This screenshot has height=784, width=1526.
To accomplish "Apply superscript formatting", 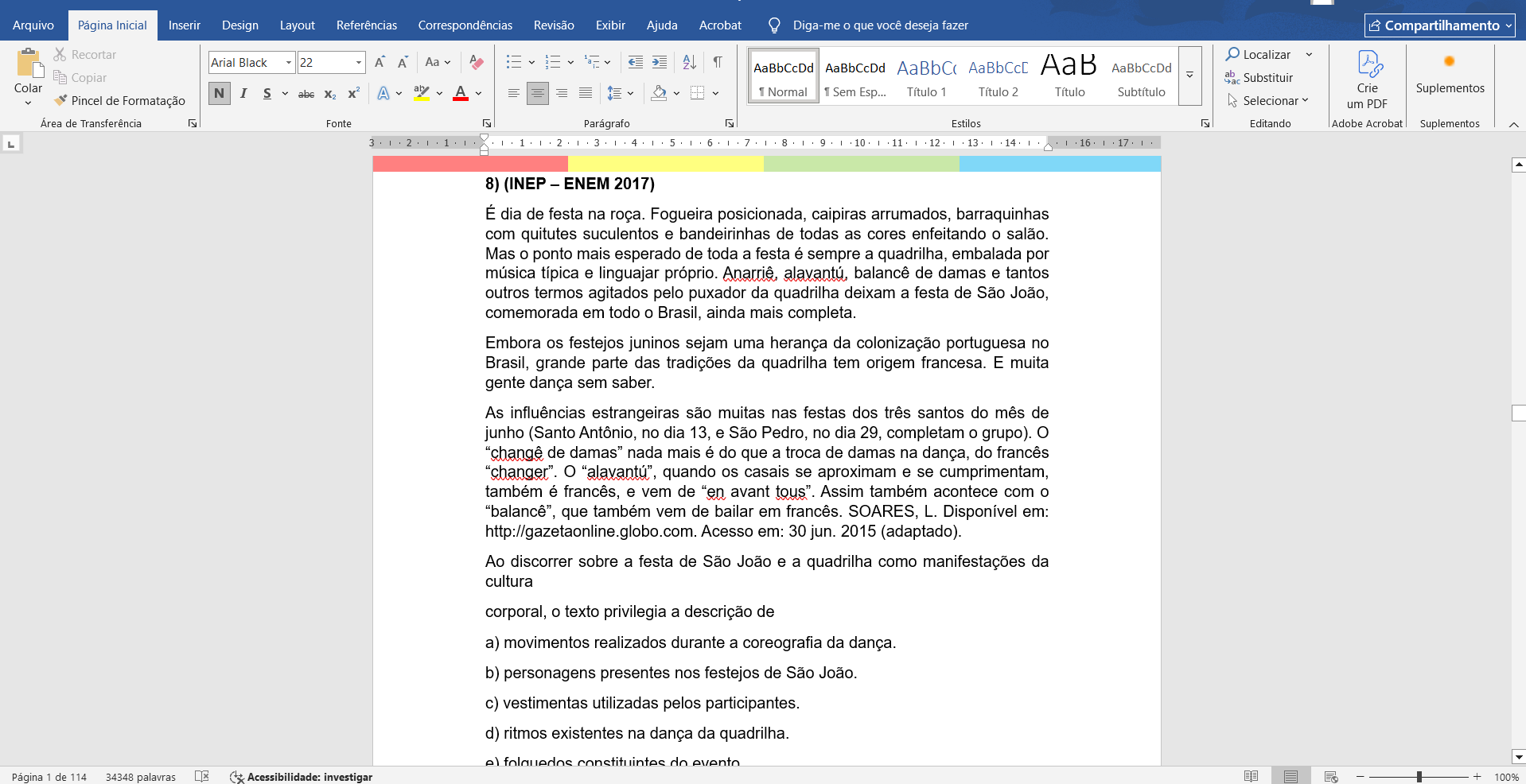I will tap(354, 94).
